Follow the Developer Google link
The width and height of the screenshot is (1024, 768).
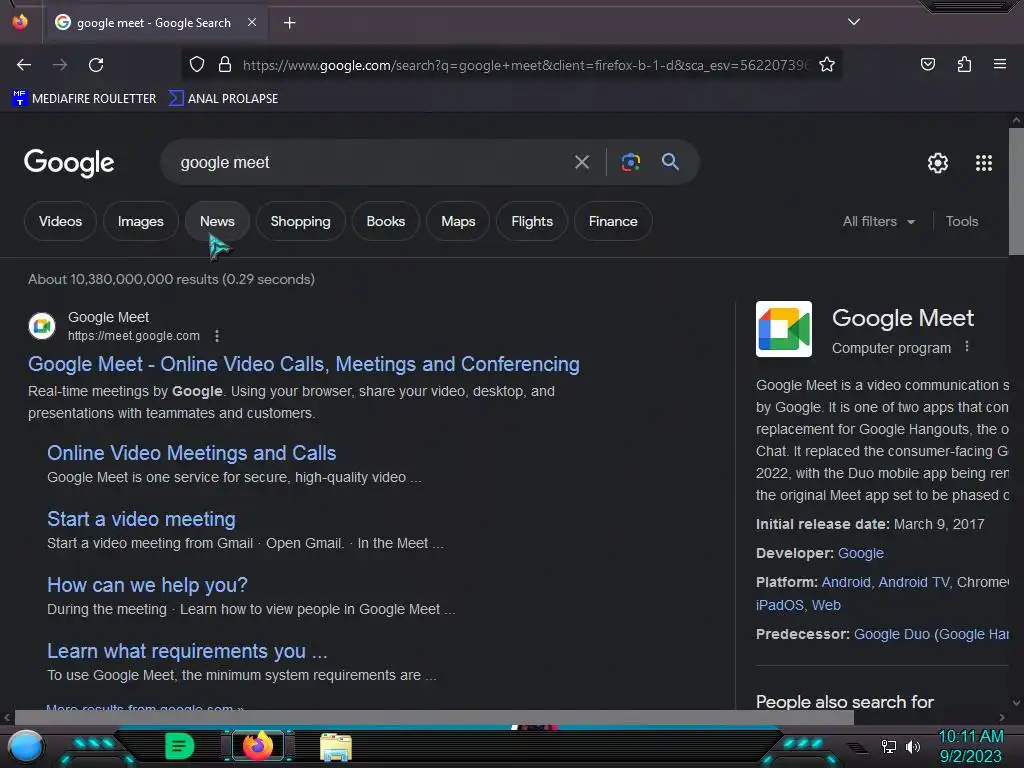coord(861,553)
